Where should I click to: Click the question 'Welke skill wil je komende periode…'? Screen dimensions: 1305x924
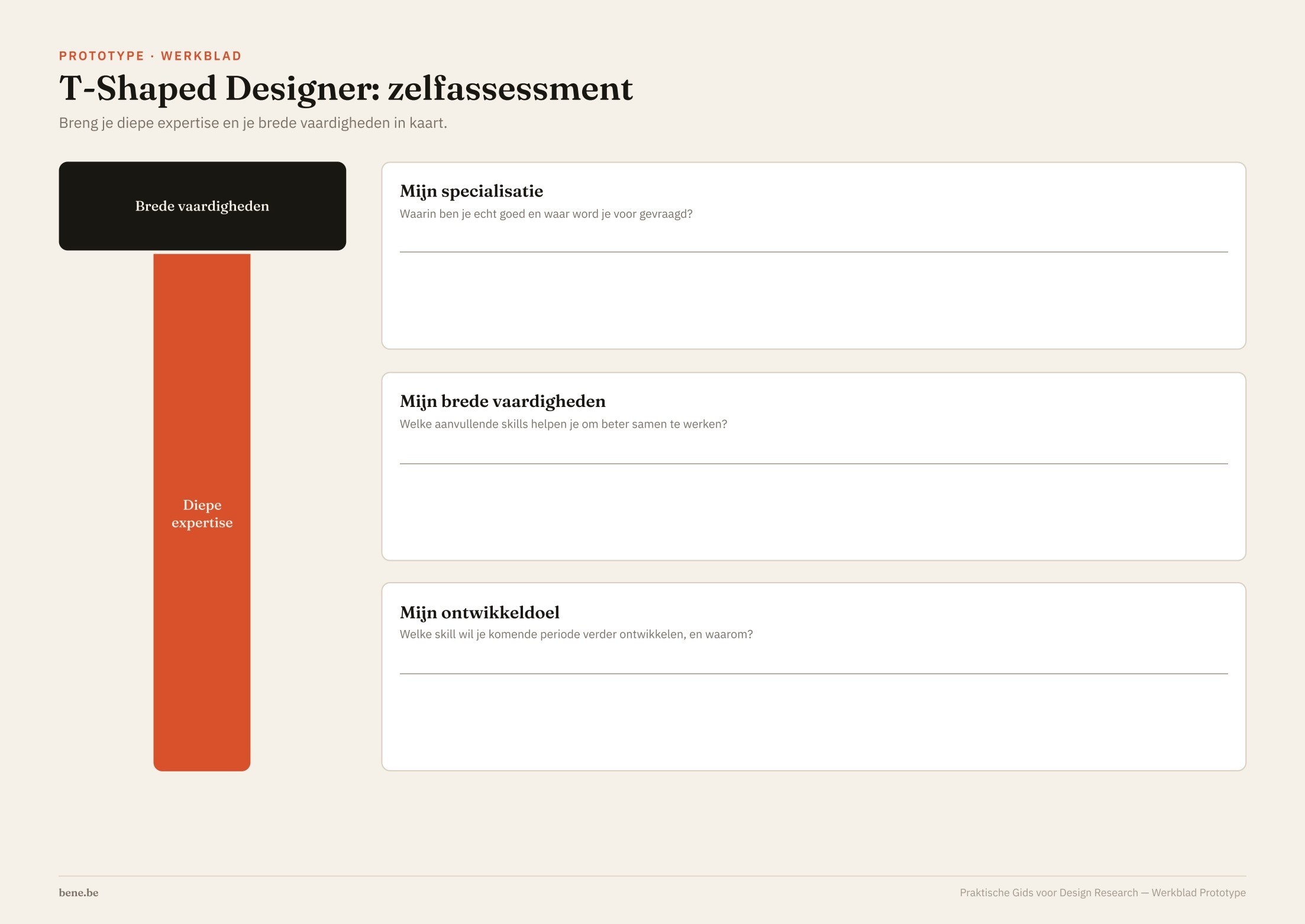tap(576, 634)
